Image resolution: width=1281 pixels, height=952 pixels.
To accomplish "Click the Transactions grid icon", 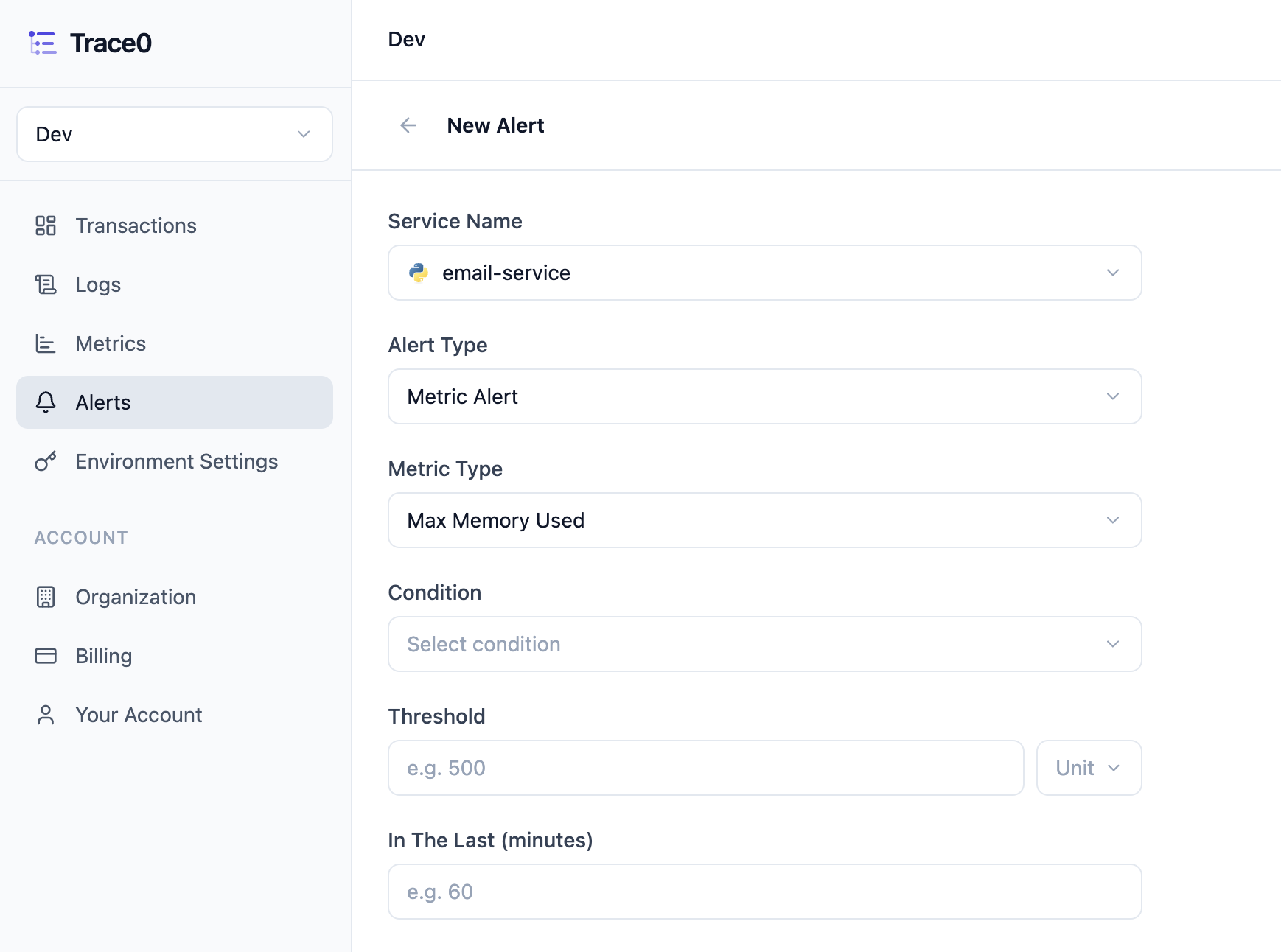I will pyautogui.click(x=46, y=225).
